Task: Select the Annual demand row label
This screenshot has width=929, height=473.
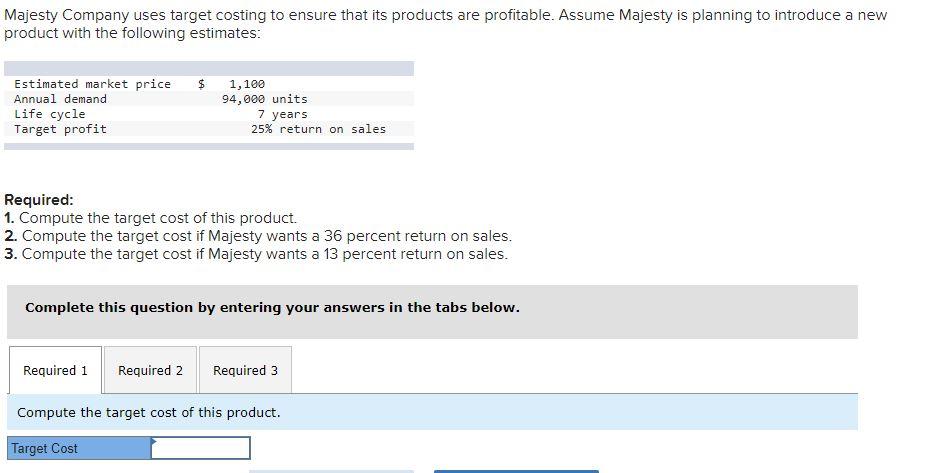Action: click(60, 99)
